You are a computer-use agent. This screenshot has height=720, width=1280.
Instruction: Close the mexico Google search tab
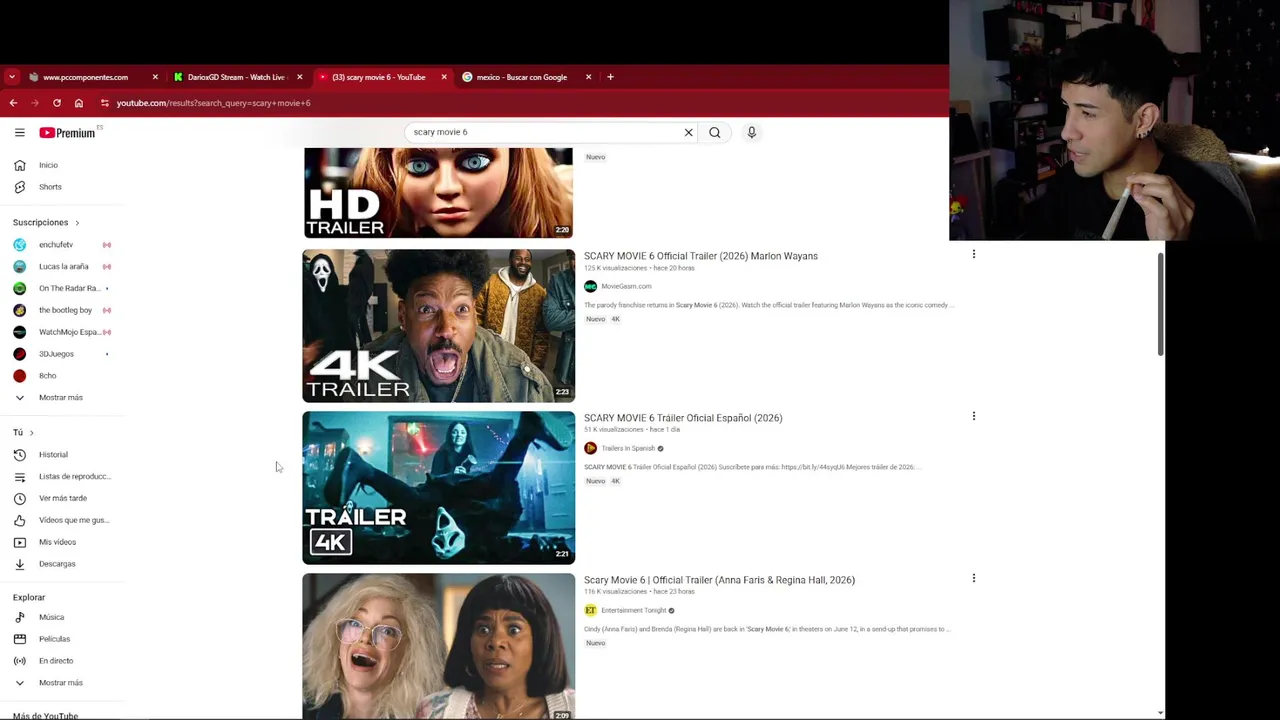coord(588,77)
